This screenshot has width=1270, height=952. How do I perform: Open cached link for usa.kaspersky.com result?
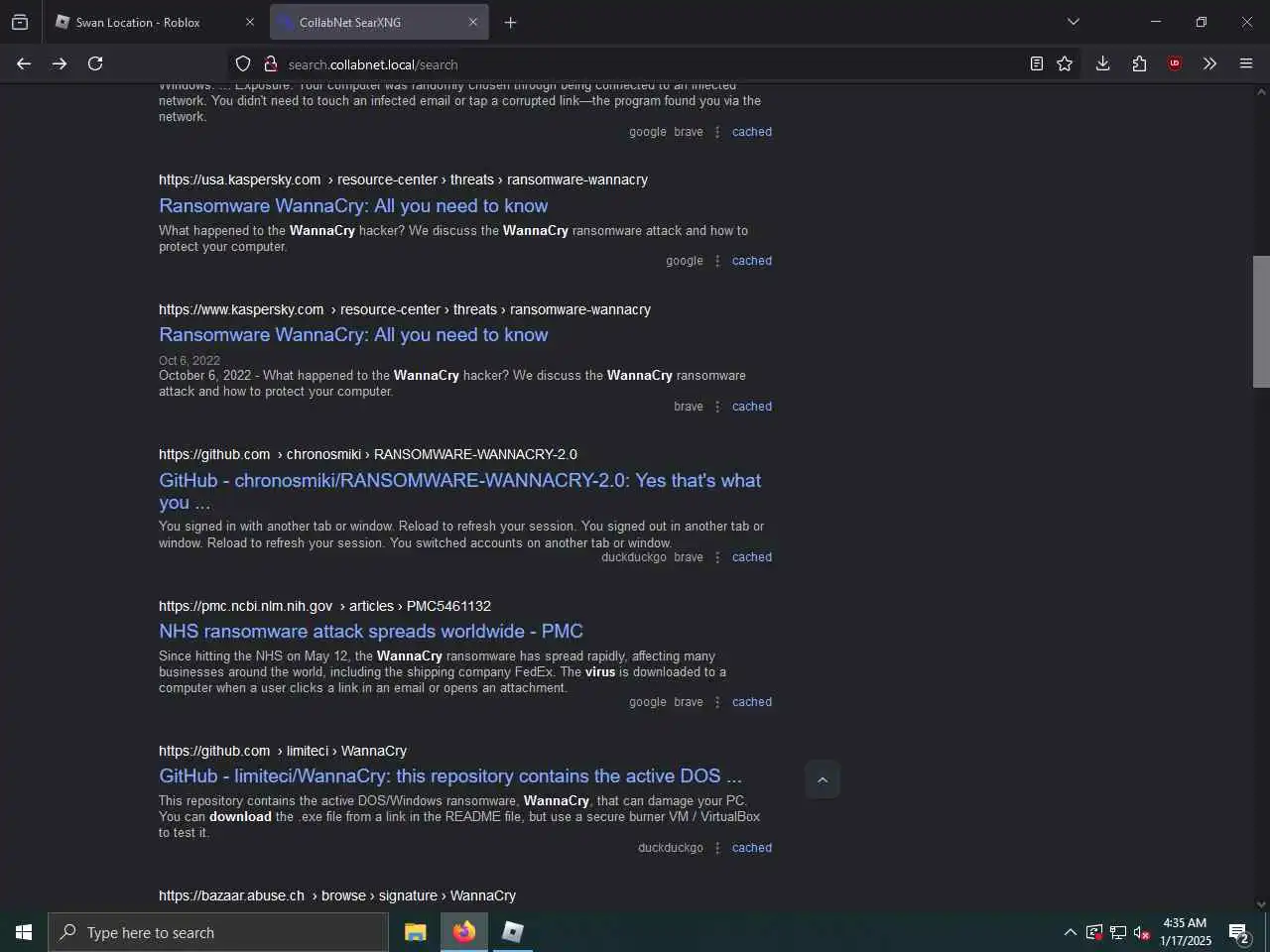(x=752, y=261)
